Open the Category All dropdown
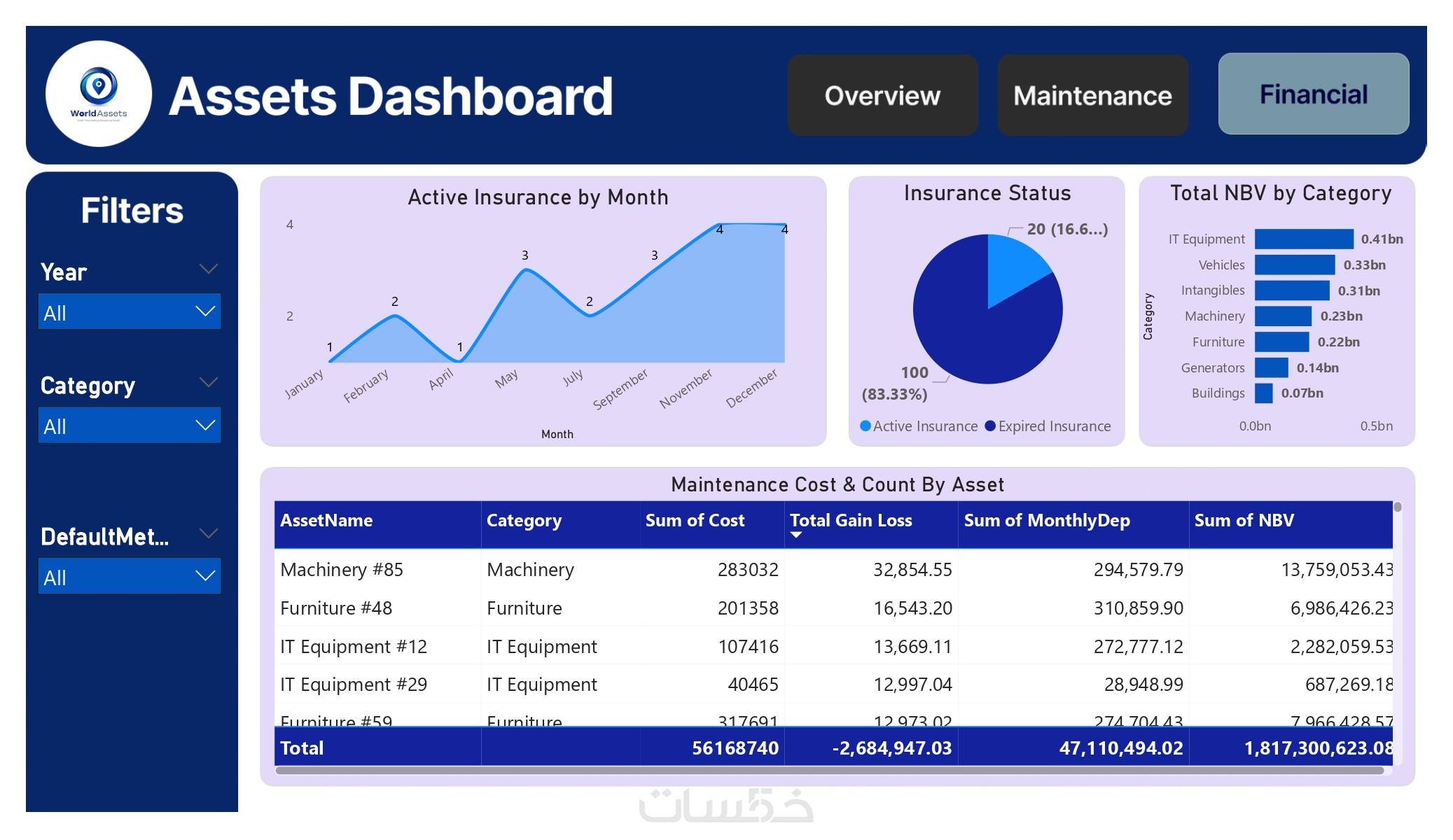Image resolution: width=1453 pixels, height=840 pixels. (x=130, y=426)
